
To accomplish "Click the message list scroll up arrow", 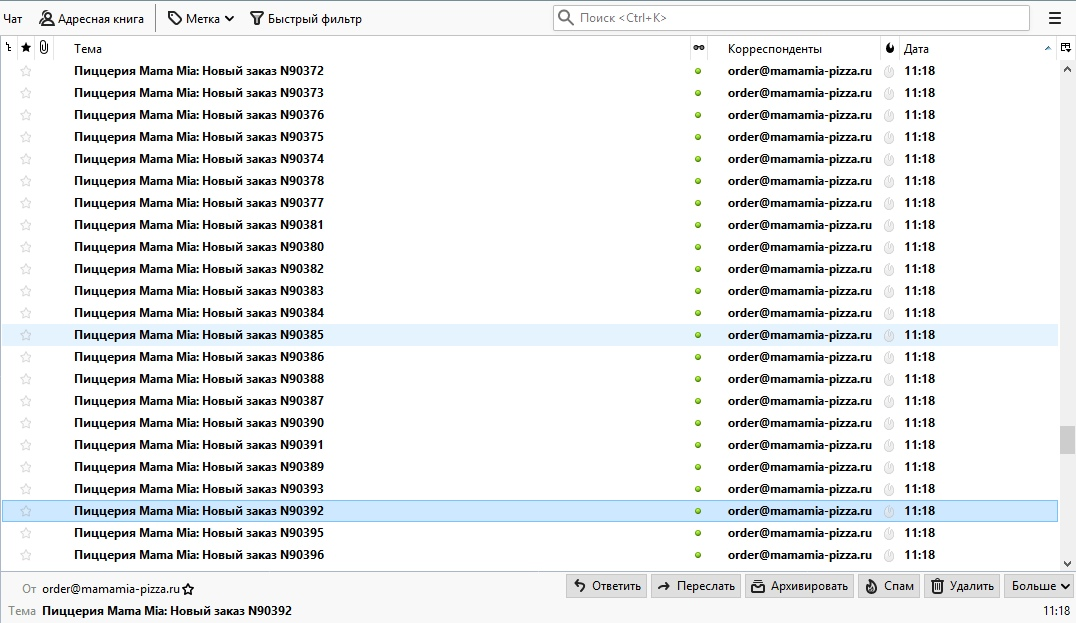I will pos(1067,69).
